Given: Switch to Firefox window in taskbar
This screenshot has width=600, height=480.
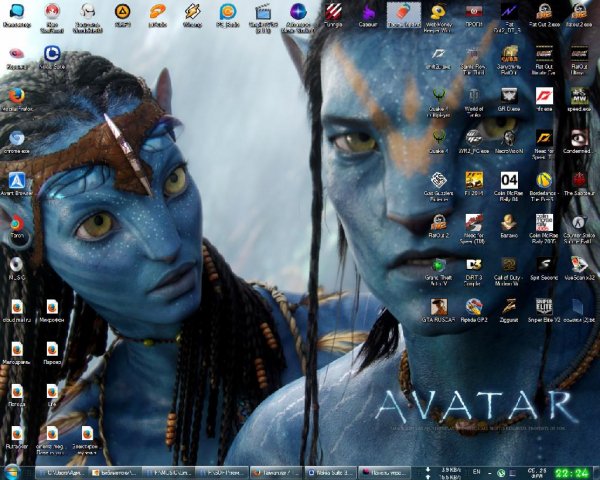Looking at the screenshot, I should (276, 473).
